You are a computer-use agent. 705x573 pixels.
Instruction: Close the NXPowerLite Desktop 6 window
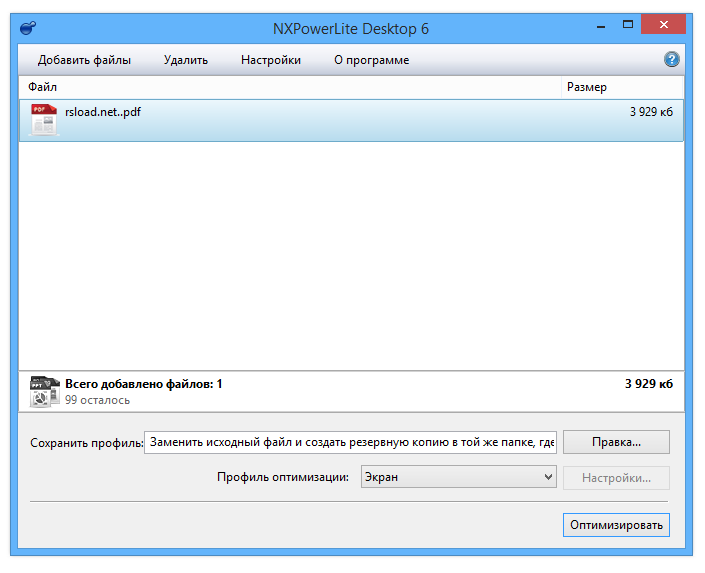(x=663, y=24)
